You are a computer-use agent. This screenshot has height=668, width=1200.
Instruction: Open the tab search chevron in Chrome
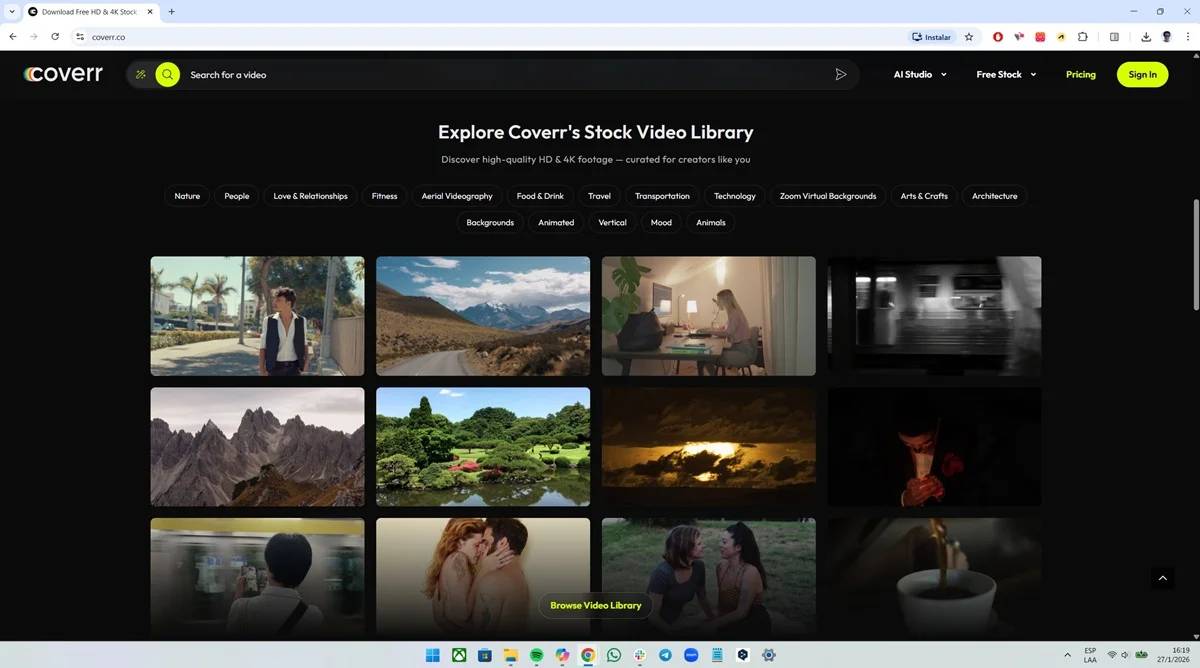click(11, 12)
